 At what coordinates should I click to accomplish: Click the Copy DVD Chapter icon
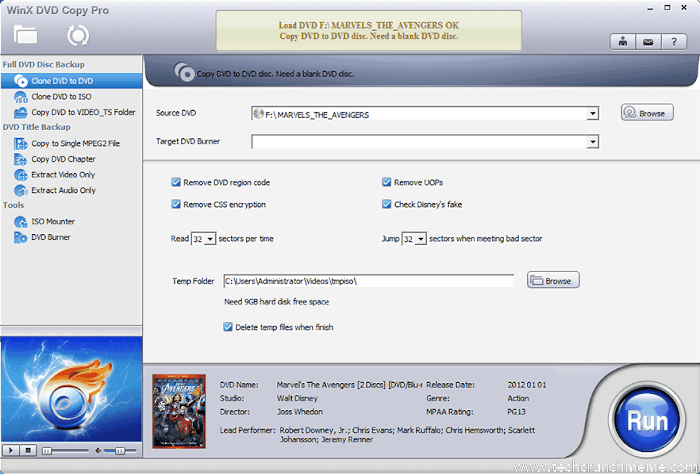tap(21, 159)
